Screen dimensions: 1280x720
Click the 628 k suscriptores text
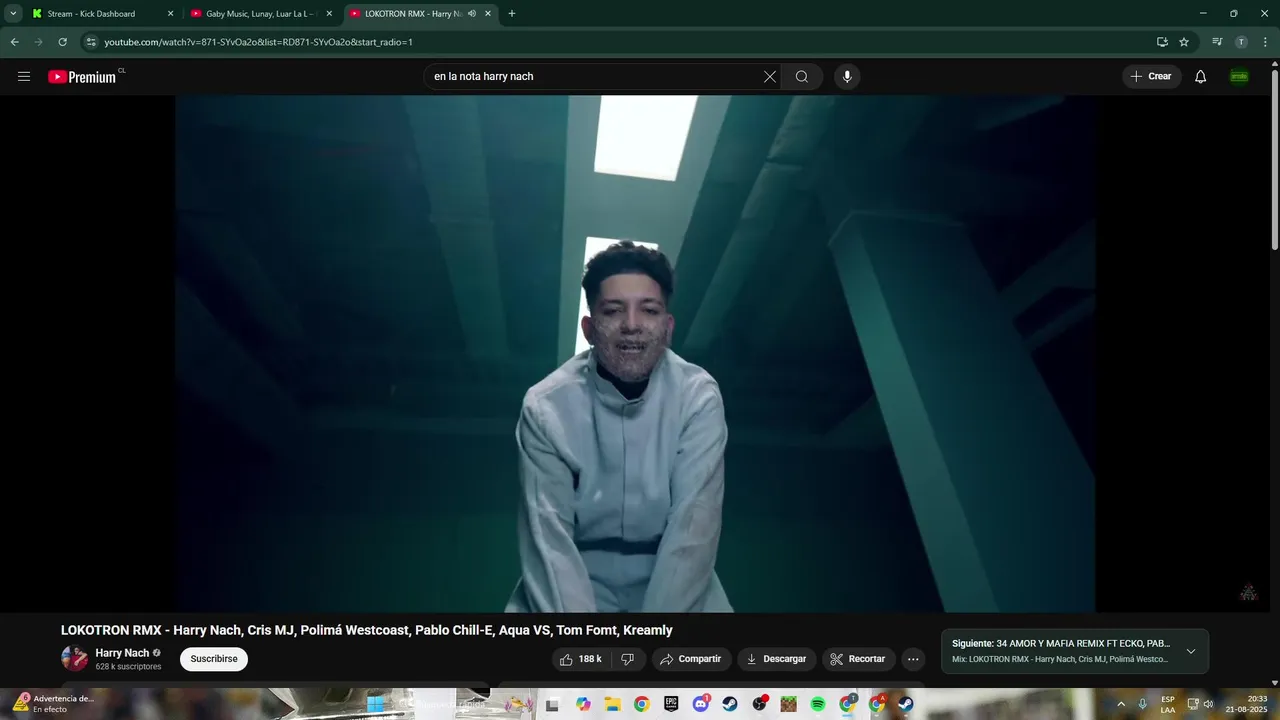pos(128,667)
